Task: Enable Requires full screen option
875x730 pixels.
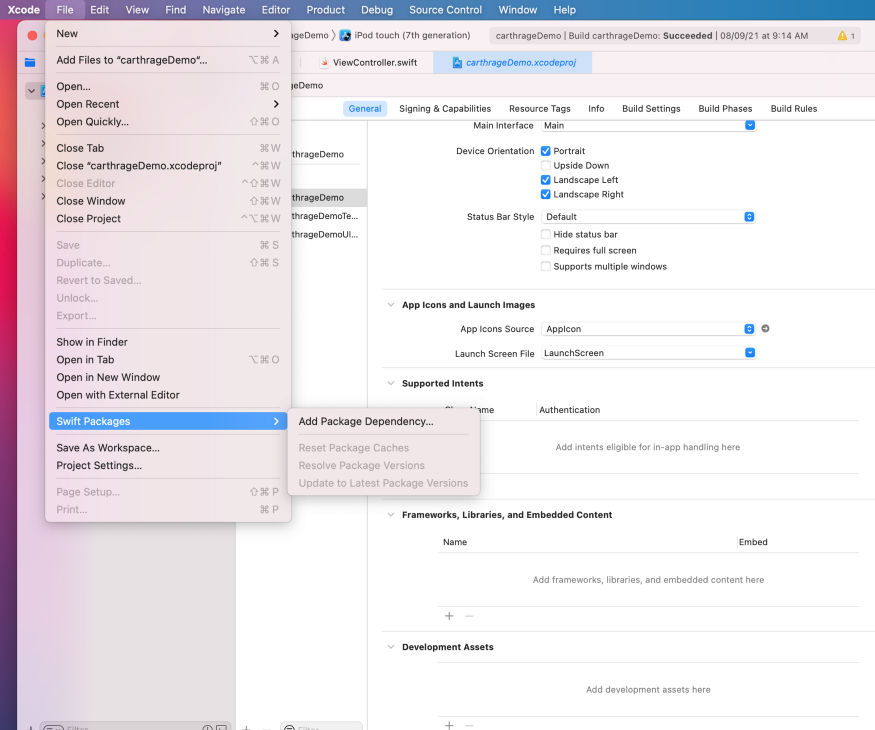Action: tap(546, 251)
